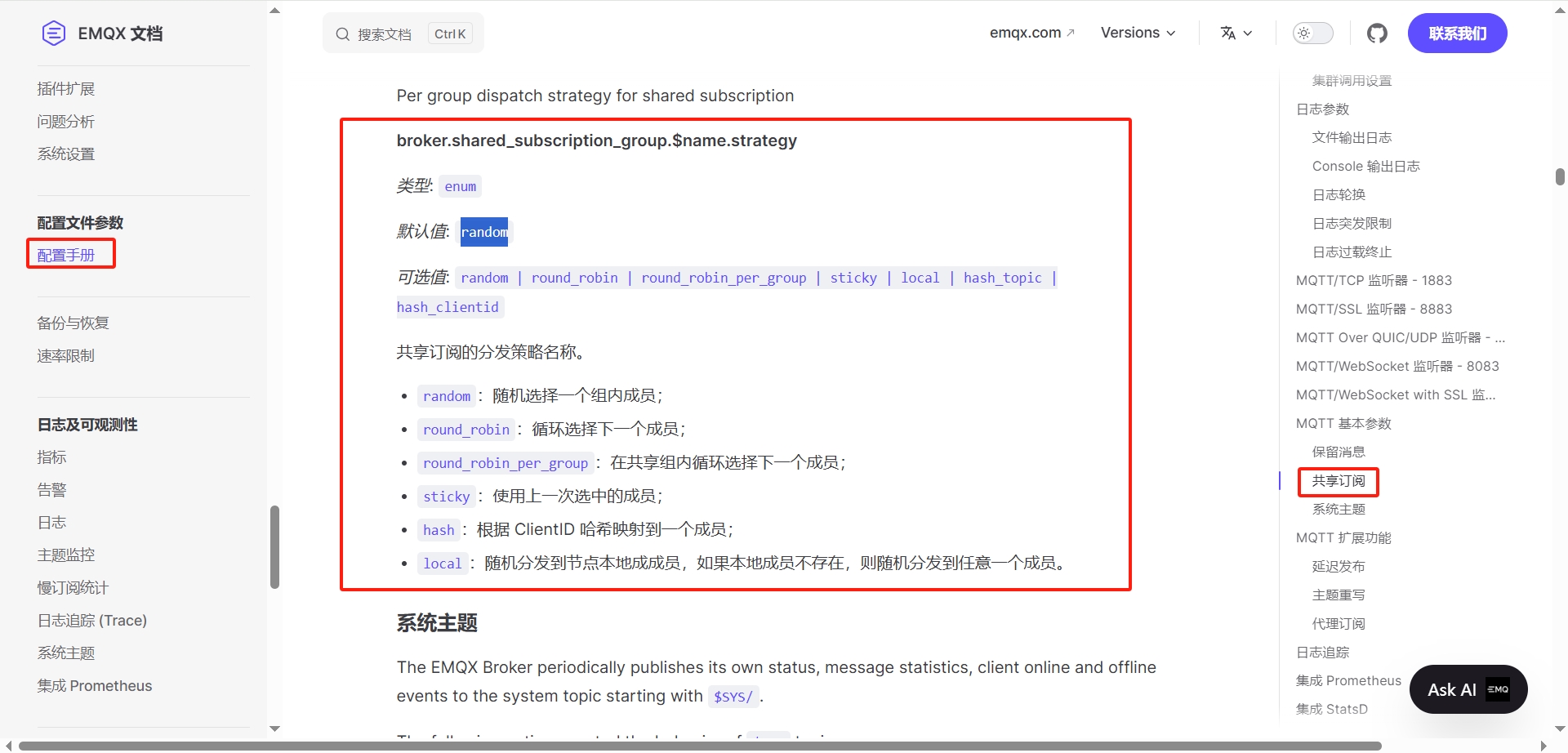Open language selector chevron
The image size is (1568, 753).
[1248, 33]
